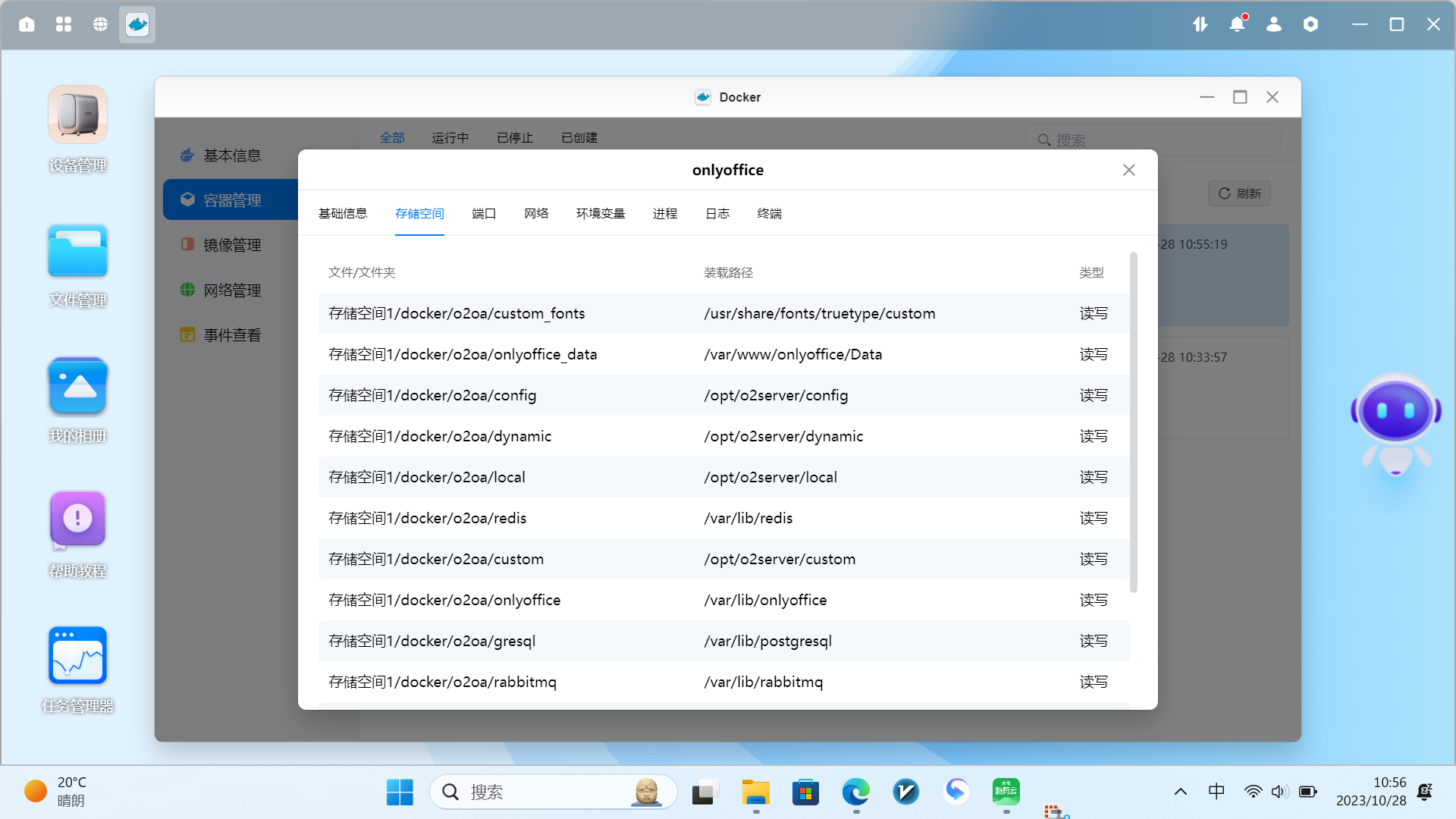Open the 帮助教程 help icon
The image size is (1456, 819).
tap(77, 520)
